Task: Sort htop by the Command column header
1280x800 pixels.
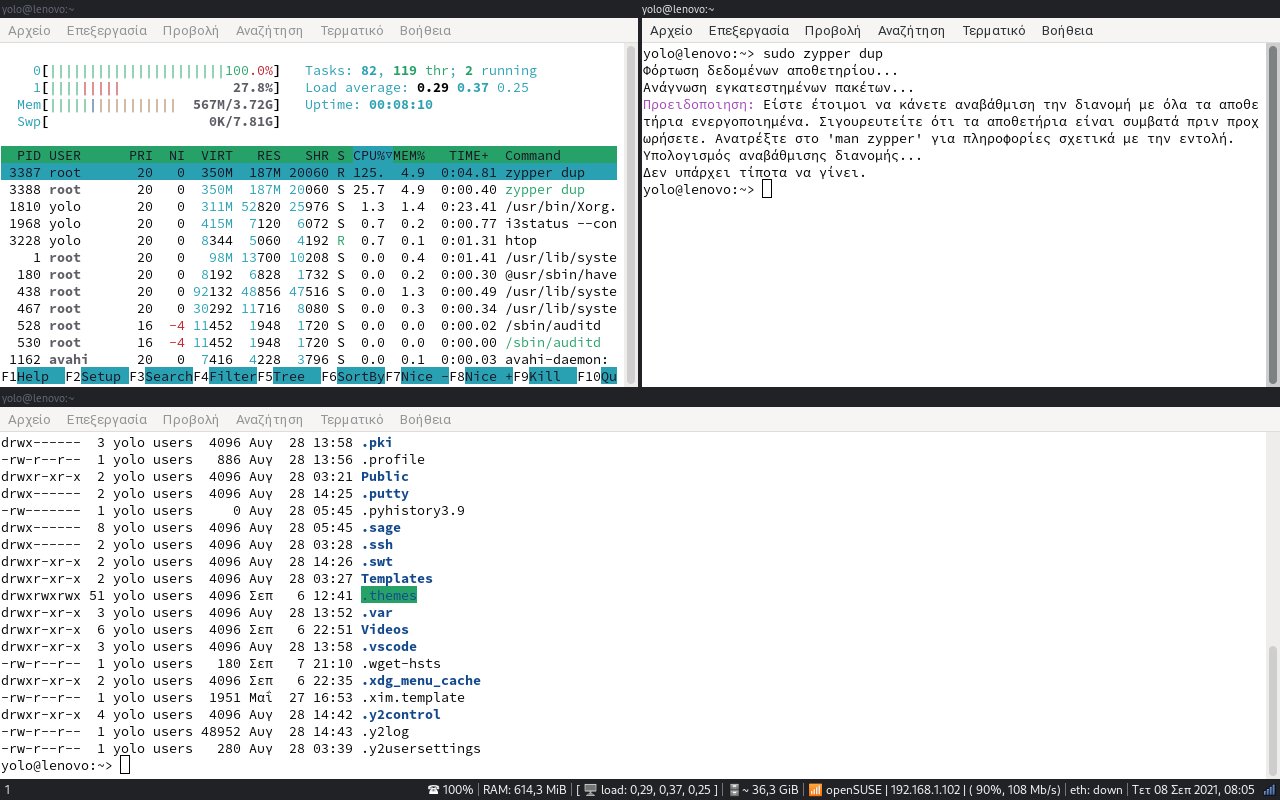Action: 533,155
